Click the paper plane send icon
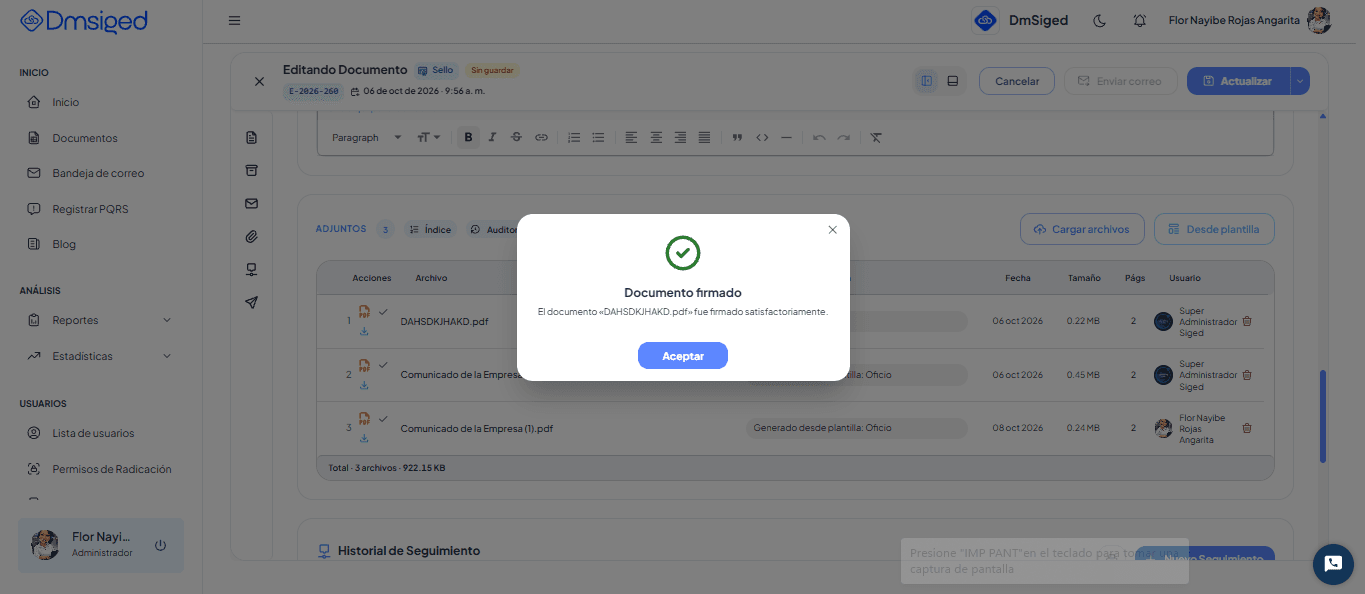The width and height of the screenshot is (1365, 594). click(252, 302)
